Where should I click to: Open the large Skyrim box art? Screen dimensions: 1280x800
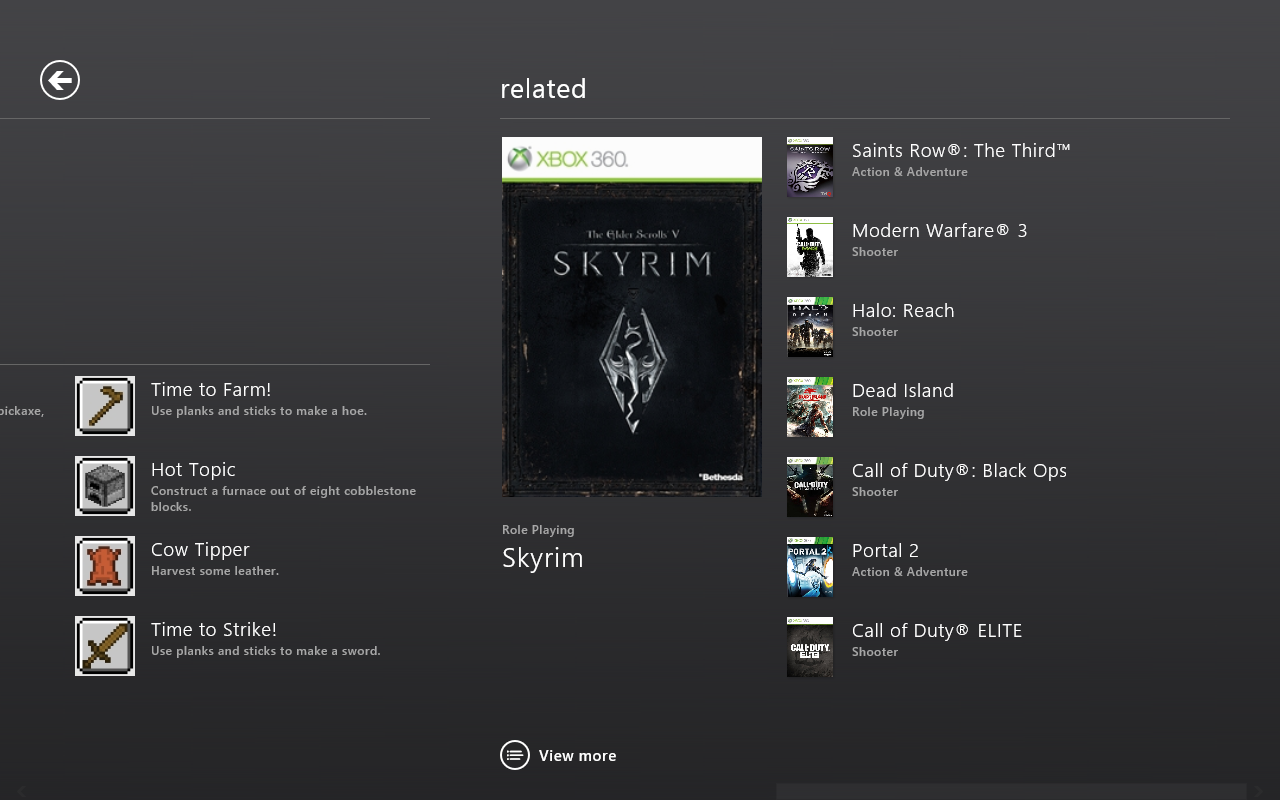632,317
